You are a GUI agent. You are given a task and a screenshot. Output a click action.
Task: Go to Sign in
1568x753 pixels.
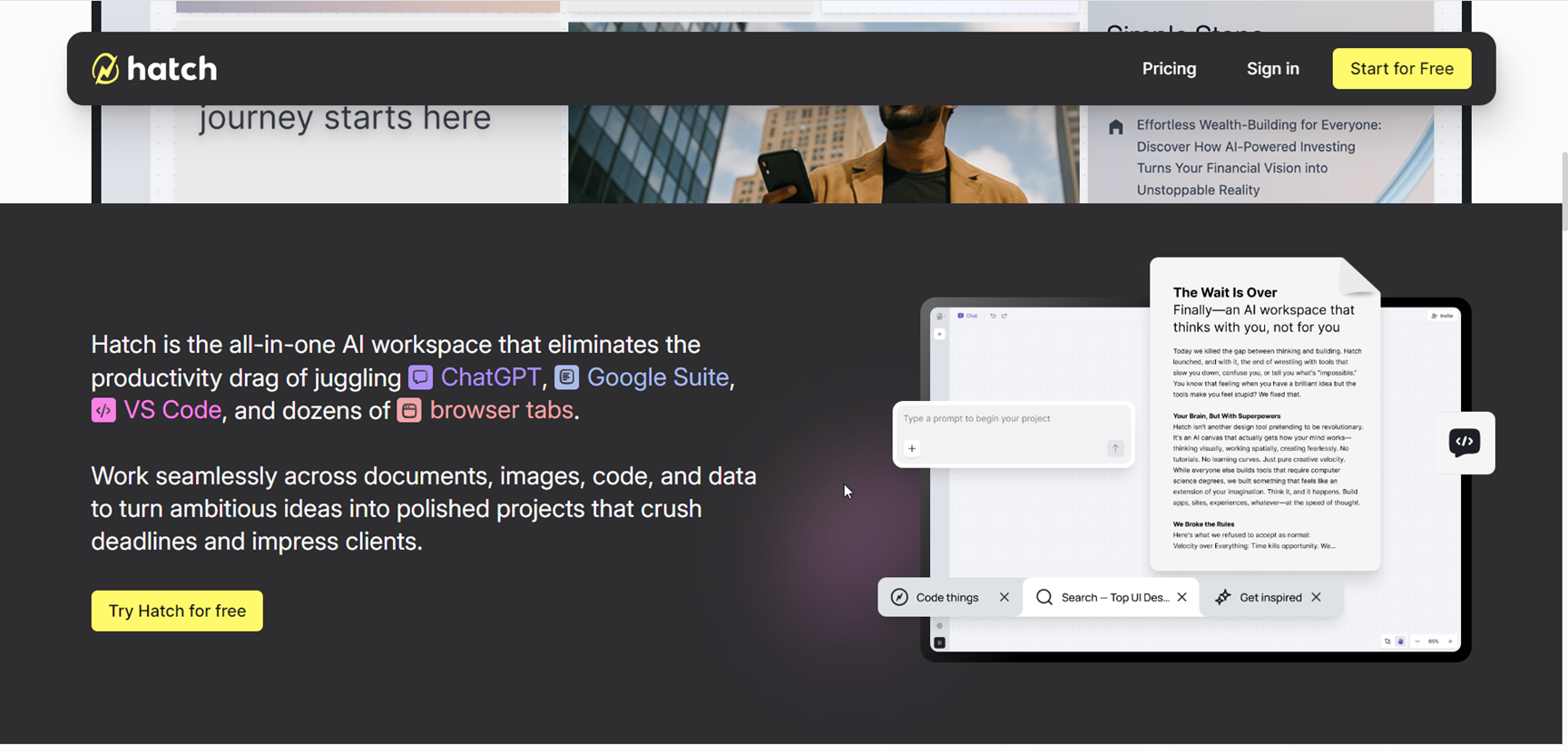(x=1272, y=68)
